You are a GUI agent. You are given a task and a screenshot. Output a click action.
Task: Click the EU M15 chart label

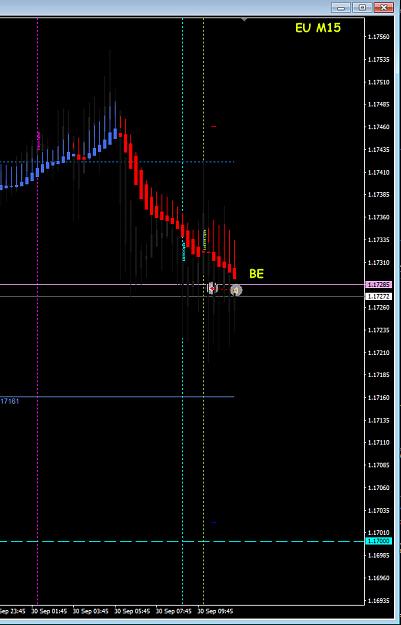tap(318, 28)
